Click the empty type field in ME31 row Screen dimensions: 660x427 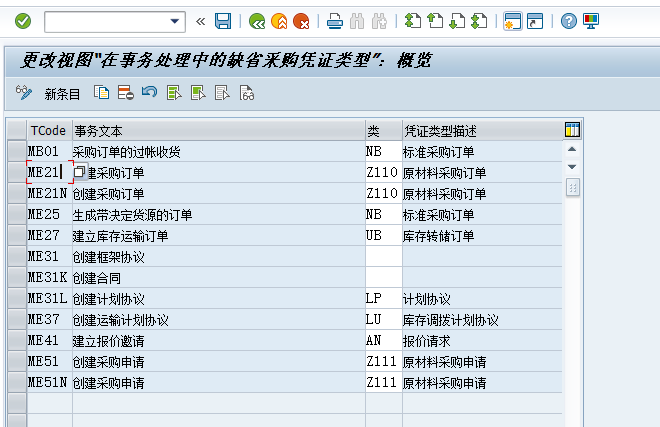383,256
